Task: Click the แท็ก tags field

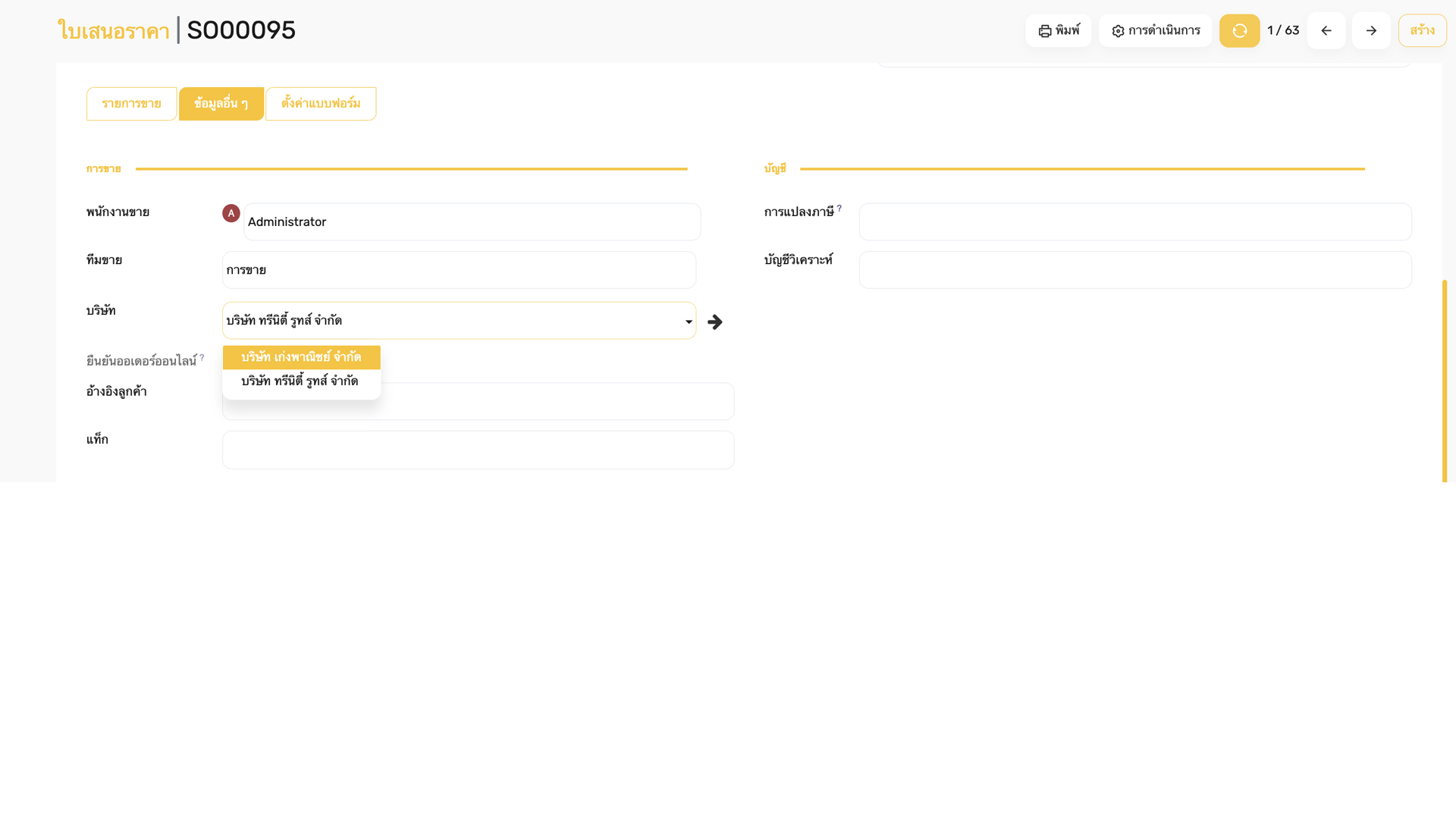Action: 478,449
